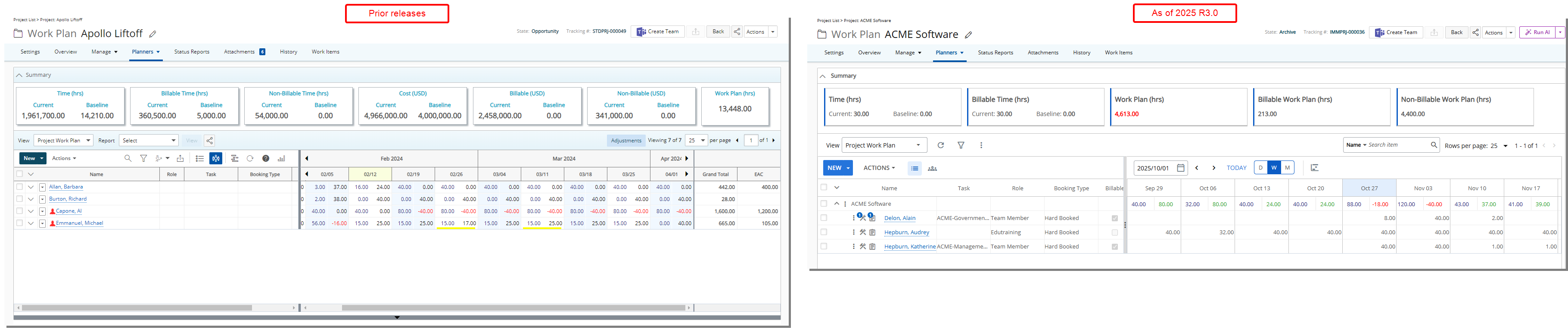Click the Adjustments button in Apollo Liftoff

tap(626, 140)
